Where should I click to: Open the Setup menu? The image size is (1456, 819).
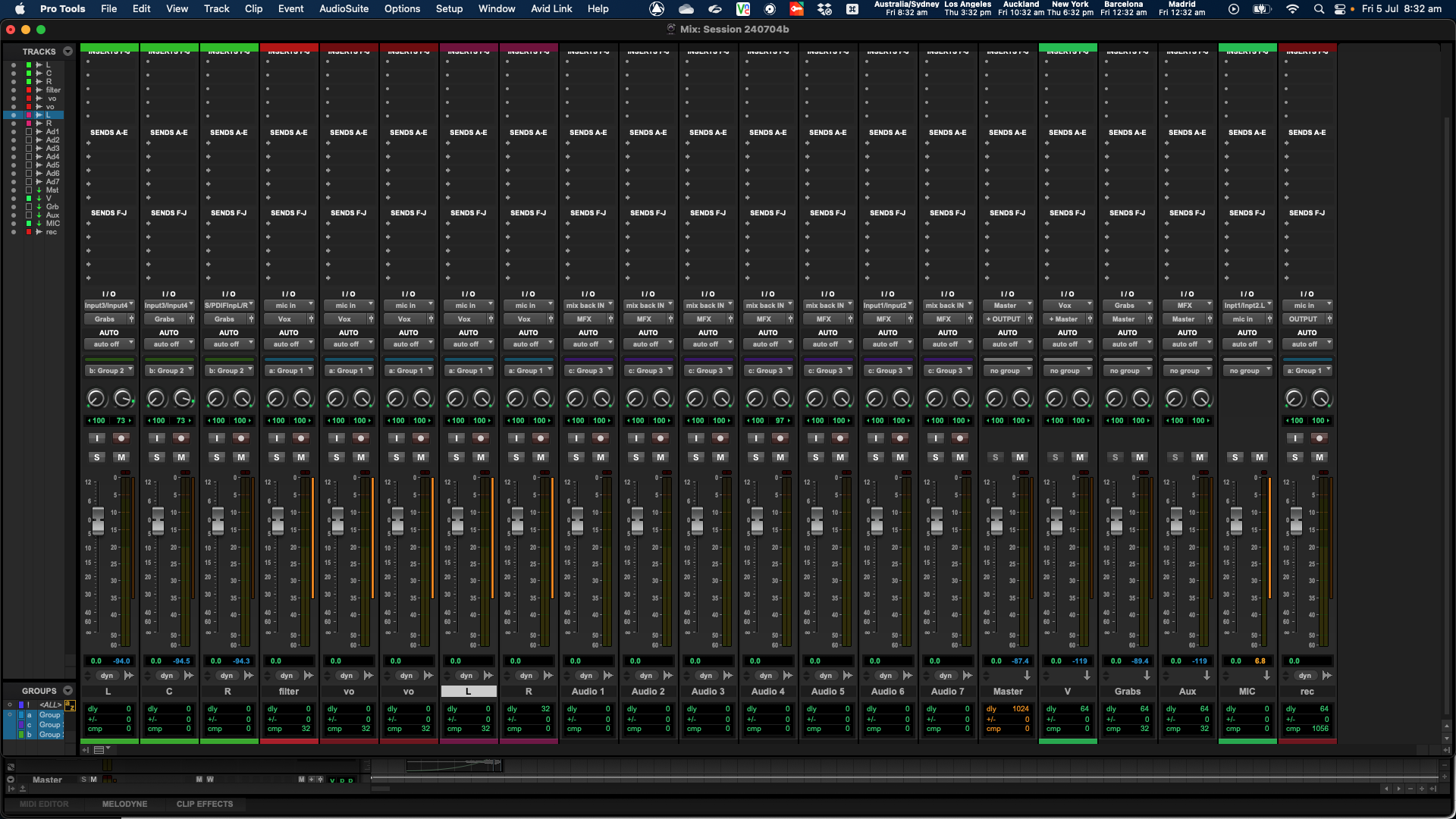pos(449,9)
